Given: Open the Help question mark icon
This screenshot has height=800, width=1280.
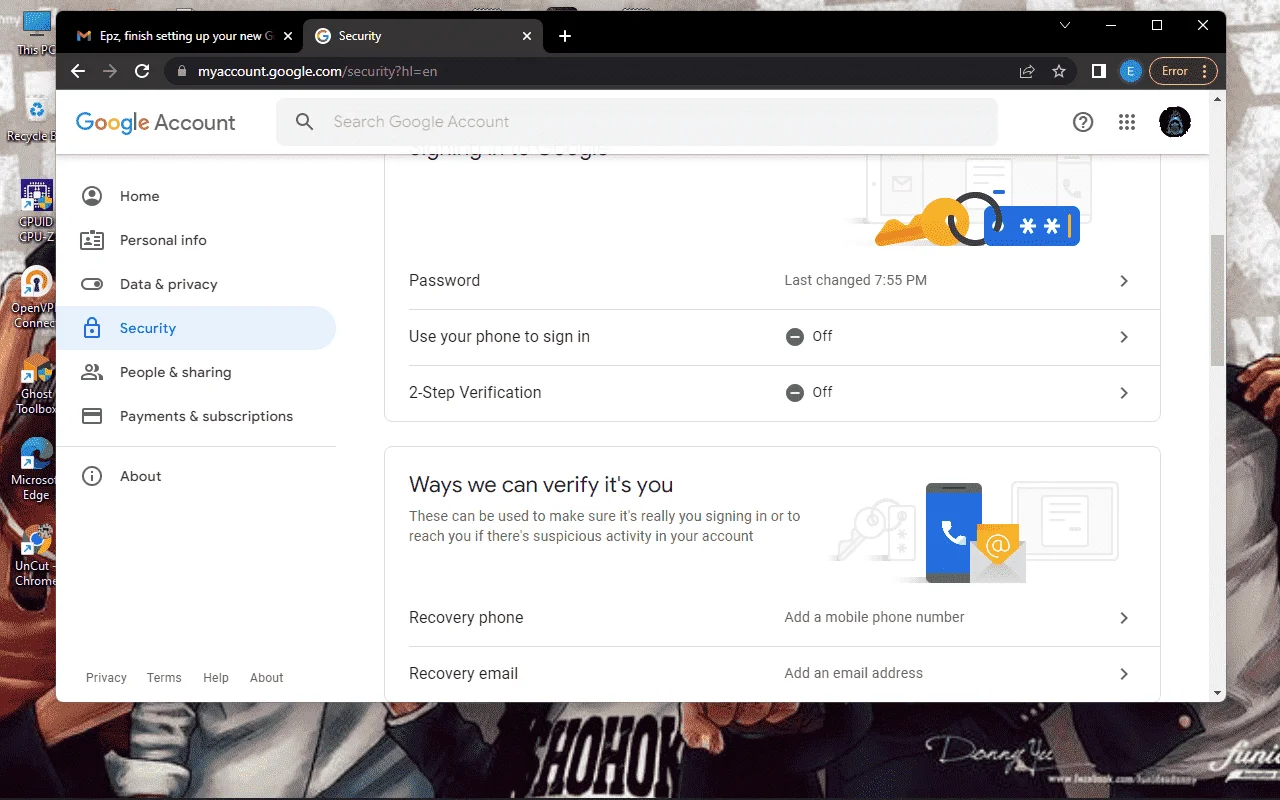Looking at the screenshot, I should 1083,122.
